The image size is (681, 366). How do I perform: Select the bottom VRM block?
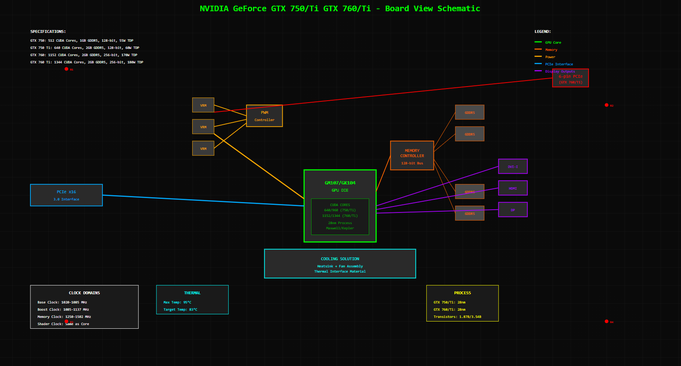pos(203,148)
